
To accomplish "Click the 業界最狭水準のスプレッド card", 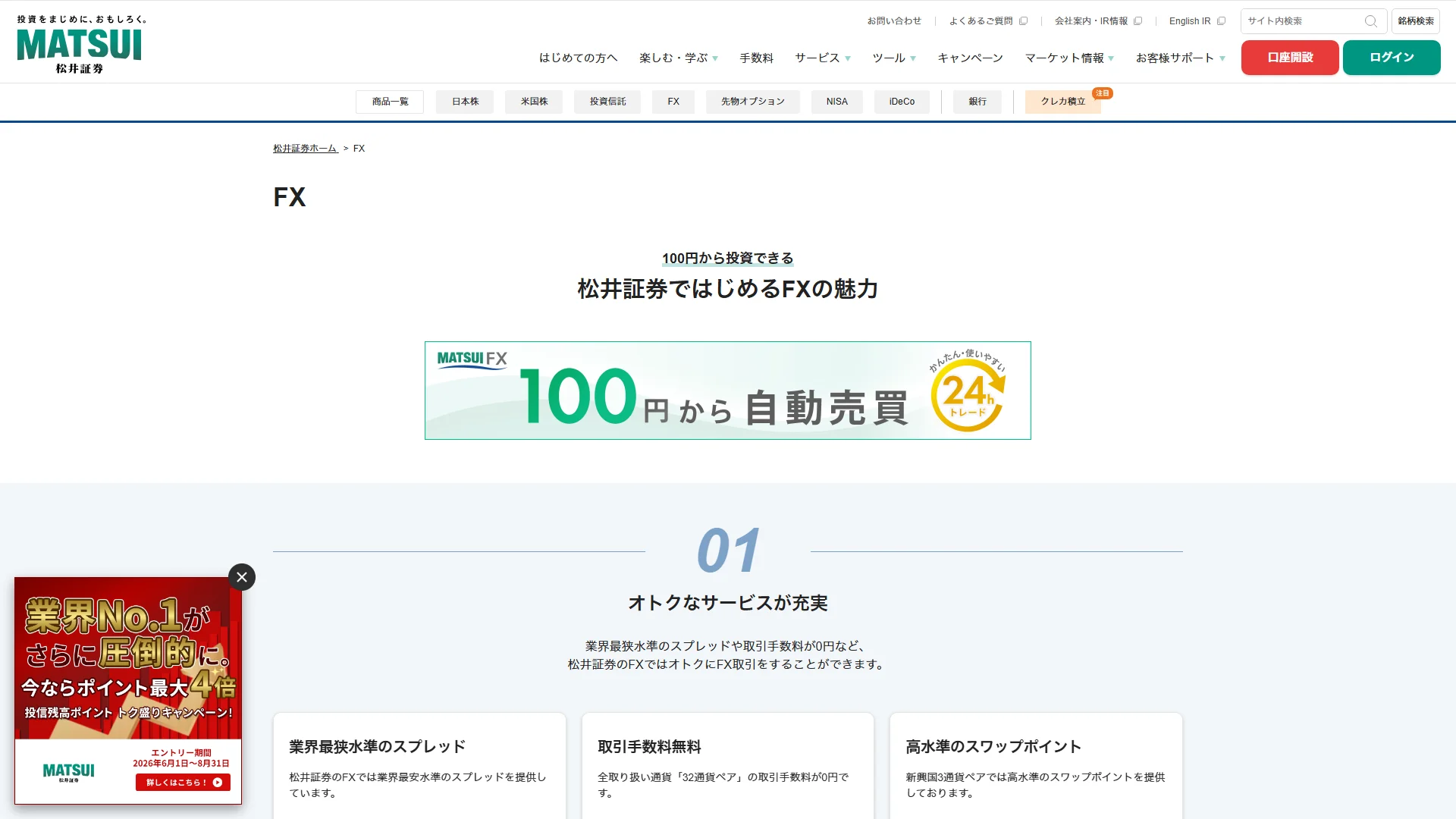I will click(419, 766).
